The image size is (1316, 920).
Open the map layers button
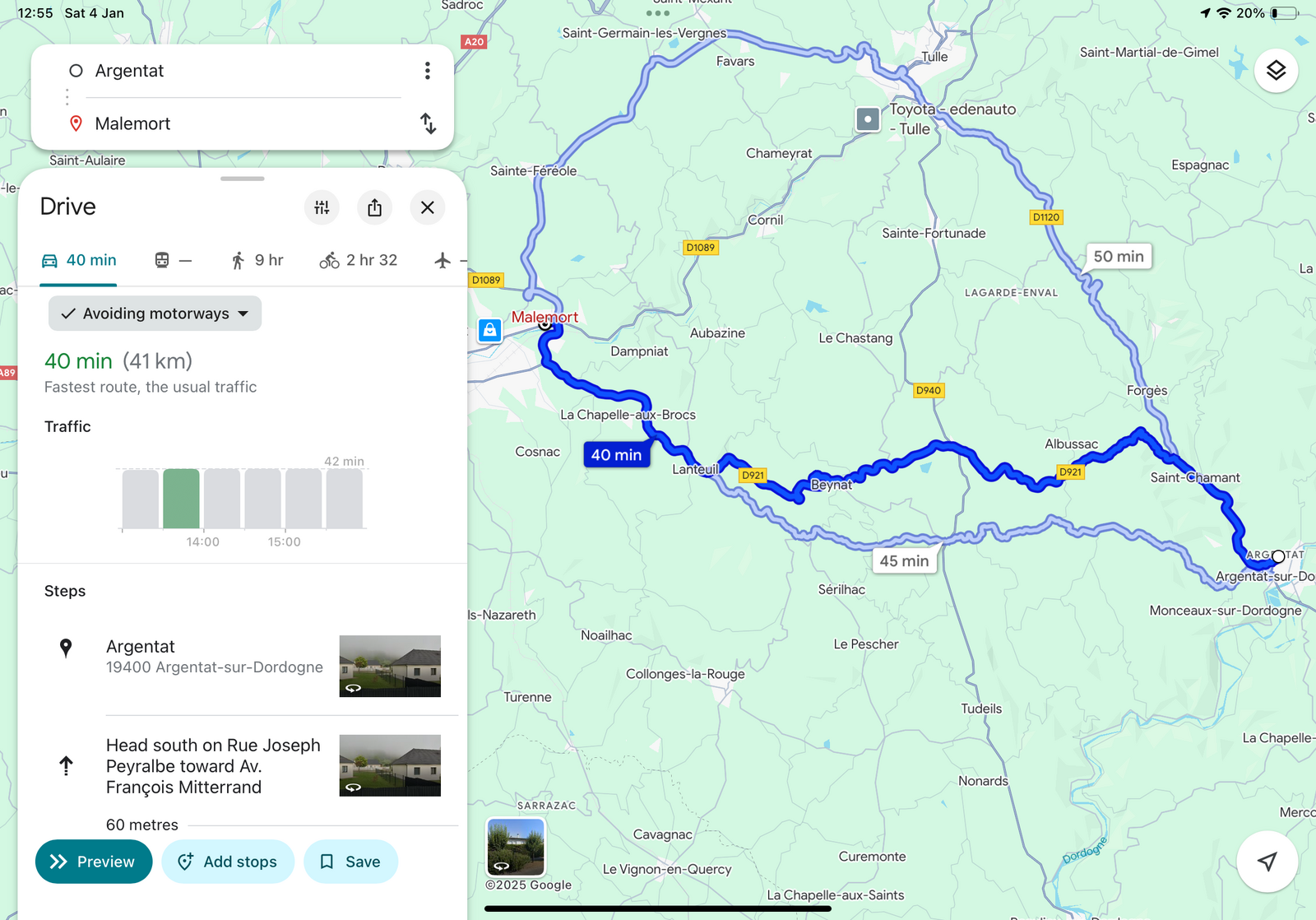point(1276,71)
